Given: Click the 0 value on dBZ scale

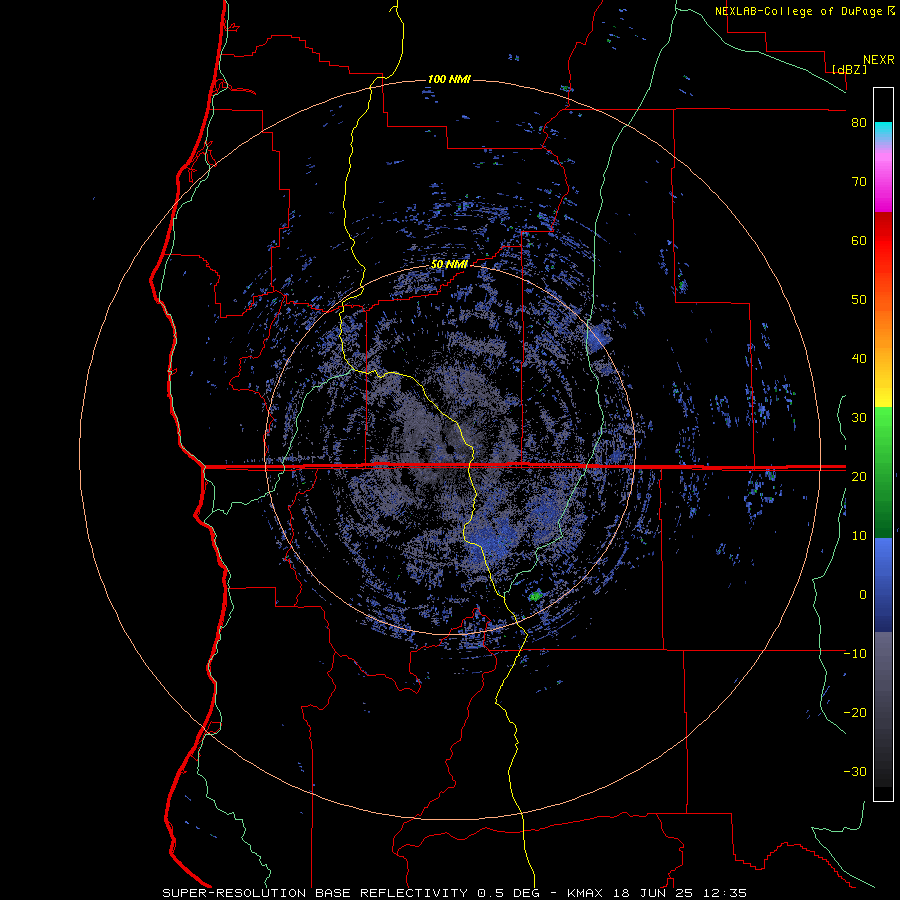Looking at the screenshot, I should [863, 595].
